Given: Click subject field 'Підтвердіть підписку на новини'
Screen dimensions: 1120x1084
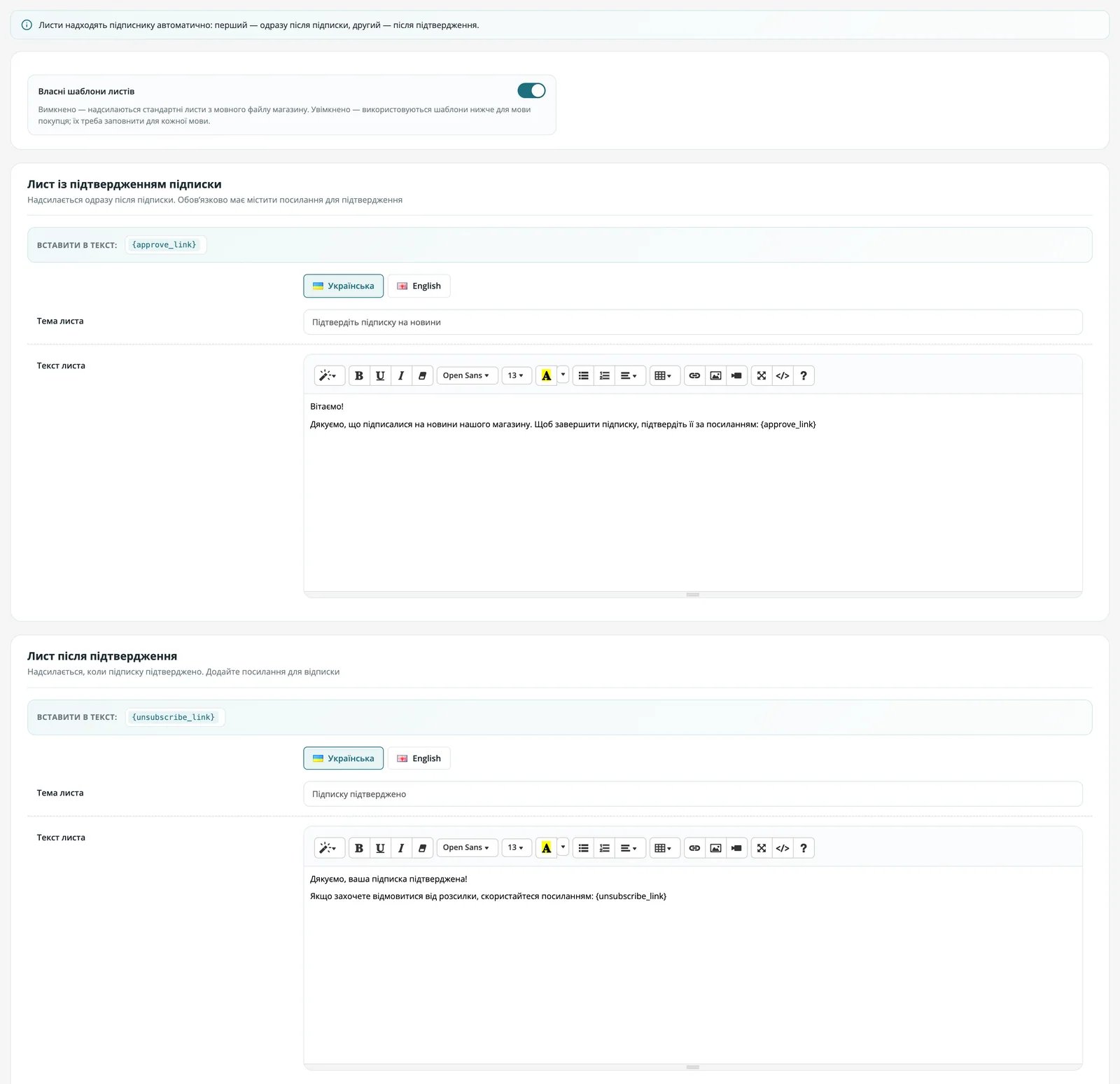Looking at the screenshot, I should (x=693, y=322).
